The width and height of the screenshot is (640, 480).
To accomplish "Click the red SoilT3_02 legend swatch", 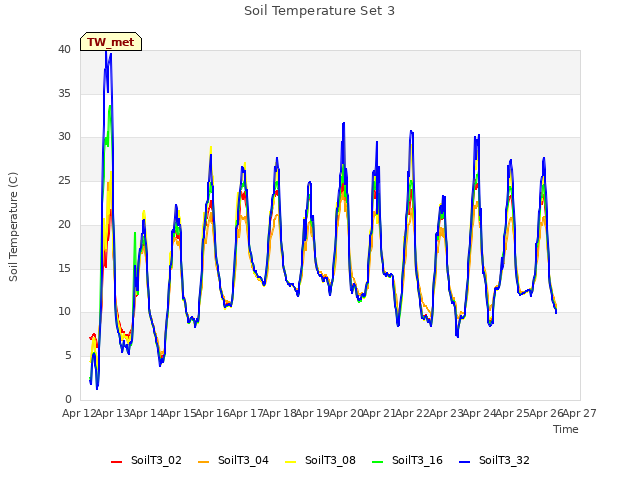I will 116,462.
